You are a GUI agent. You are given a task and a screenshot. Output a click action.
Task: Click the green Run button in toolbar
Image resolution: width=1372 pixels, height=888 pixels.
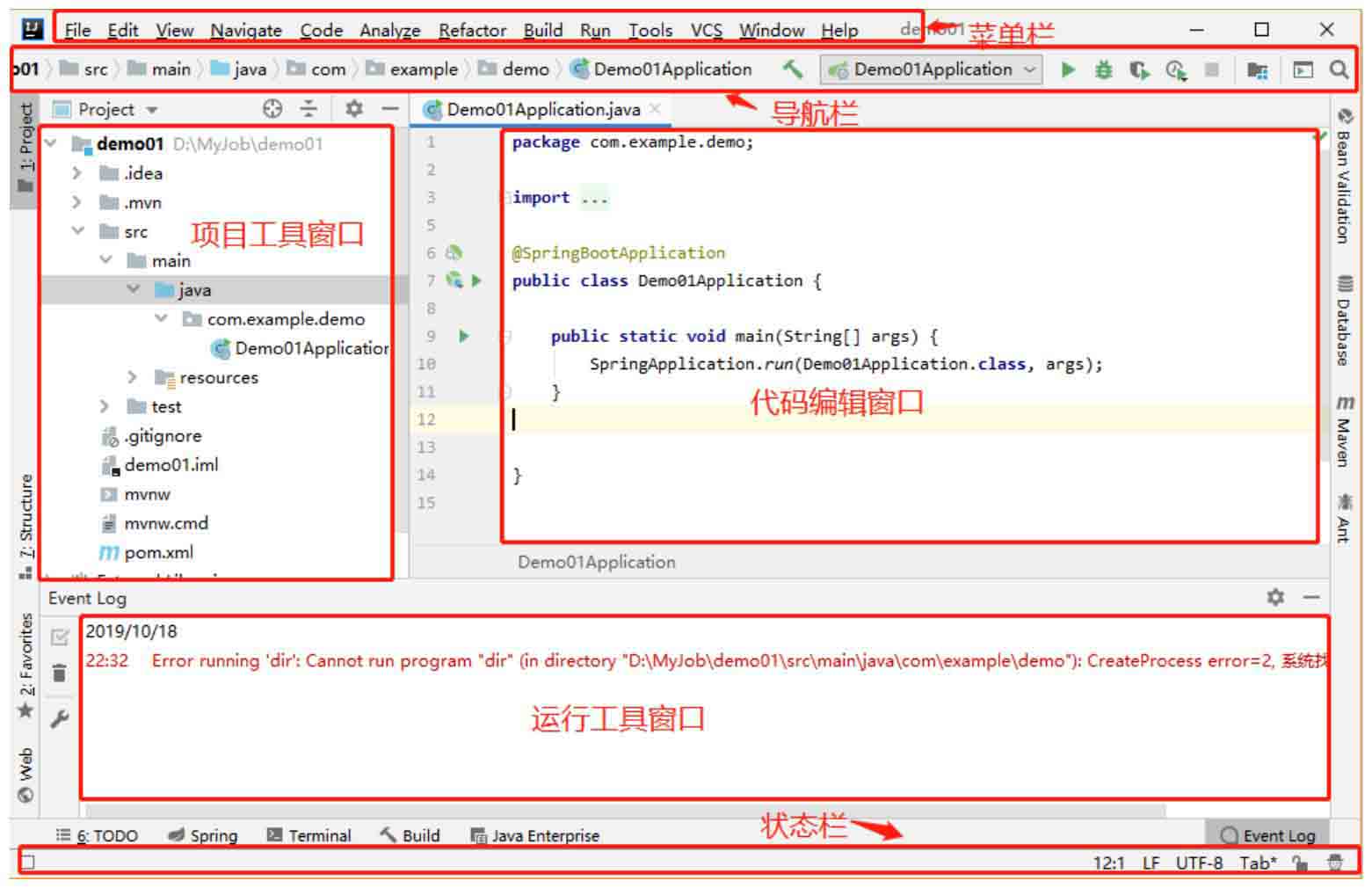[1068, 69]
